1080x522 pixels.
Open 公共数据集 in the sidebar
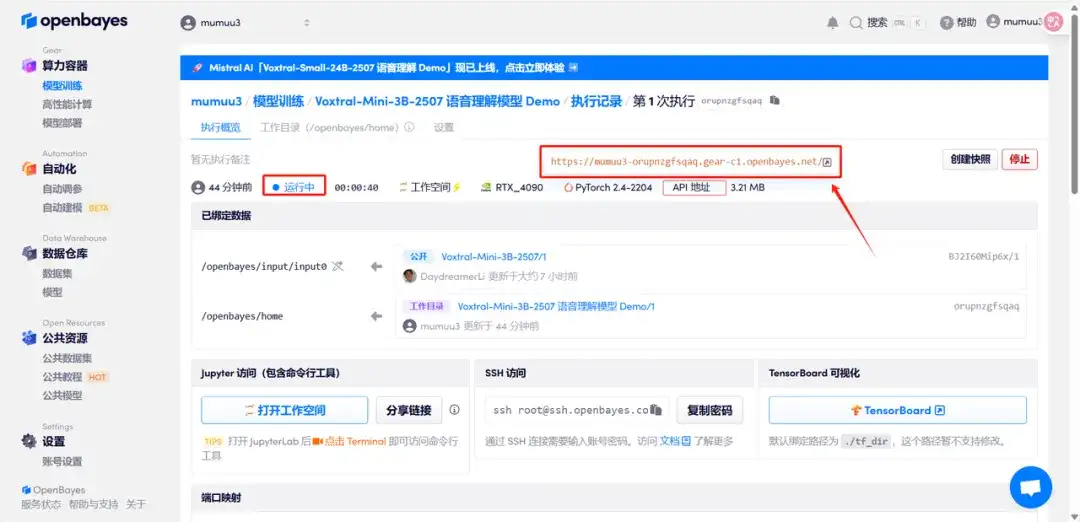pyautogui.click(x=68, y=358)
